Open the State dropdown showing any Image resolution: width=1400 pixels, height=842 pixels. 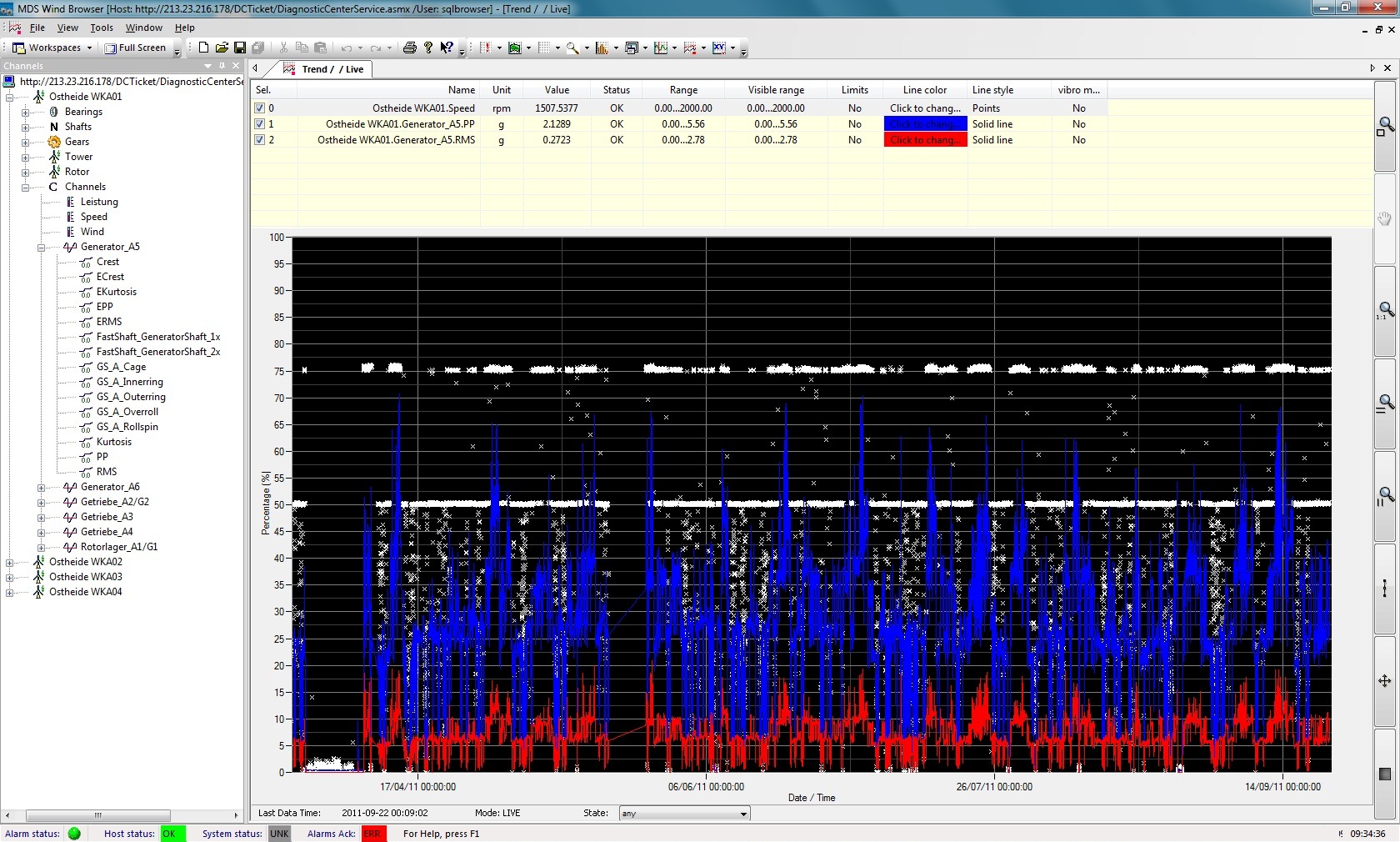coord(684,814)
